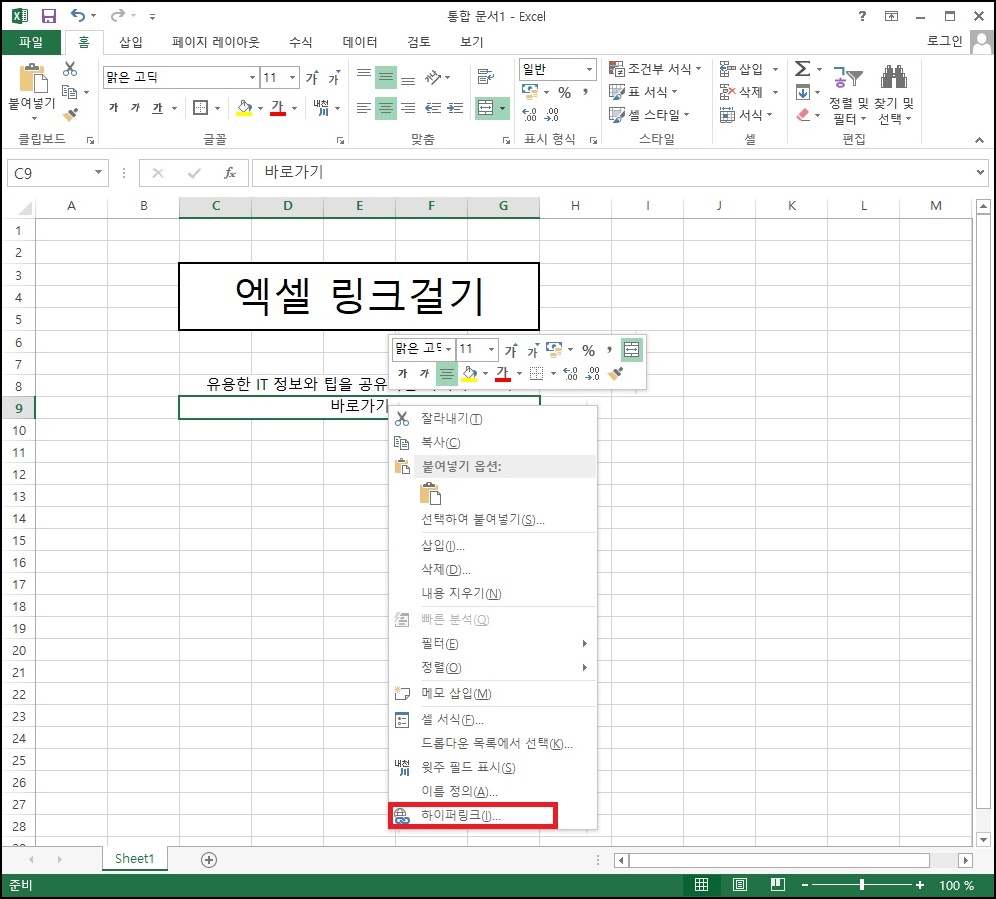The image size is (996, 899).
Task: Click zoom out minus button
Action: tap(805, 885)
